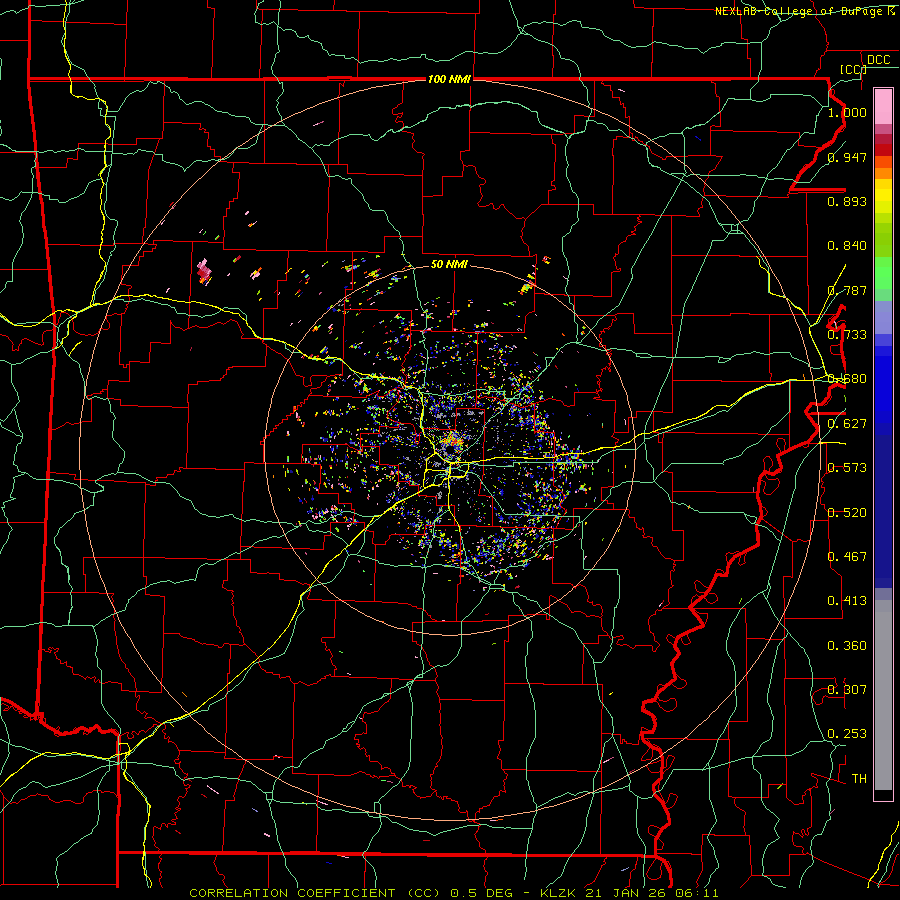Screen dimensions: 900x900
Task: Click the dark red segment of color scale
Action: point(883,150)
